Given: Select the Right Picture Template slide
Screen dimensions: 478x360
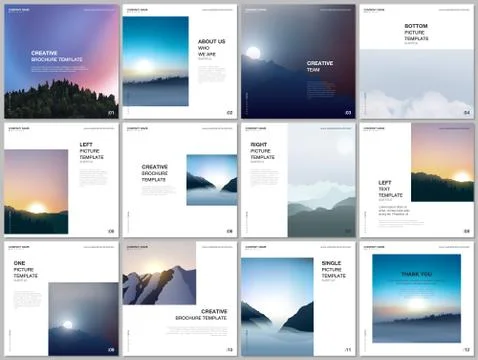Looking at the screenshot, I should [x=298, y=180].
